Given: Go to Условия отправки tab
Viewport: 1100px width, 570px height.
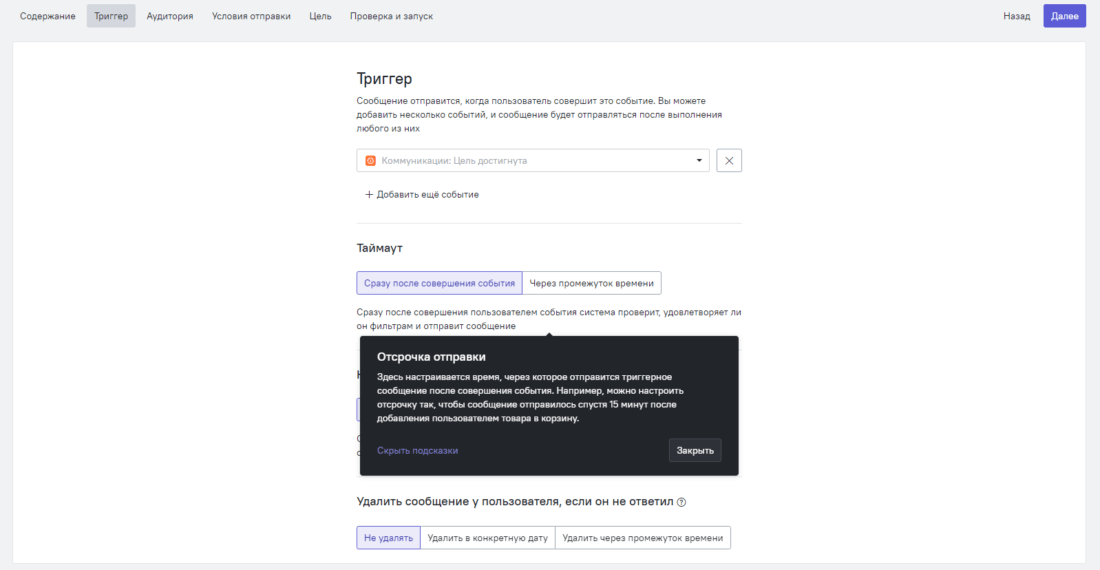Looking at the screenshot, I should 251,16.
